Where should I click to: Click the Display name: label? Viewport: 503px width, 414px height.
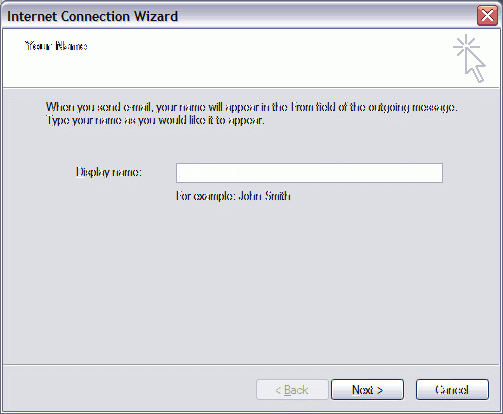click(109, 172)
